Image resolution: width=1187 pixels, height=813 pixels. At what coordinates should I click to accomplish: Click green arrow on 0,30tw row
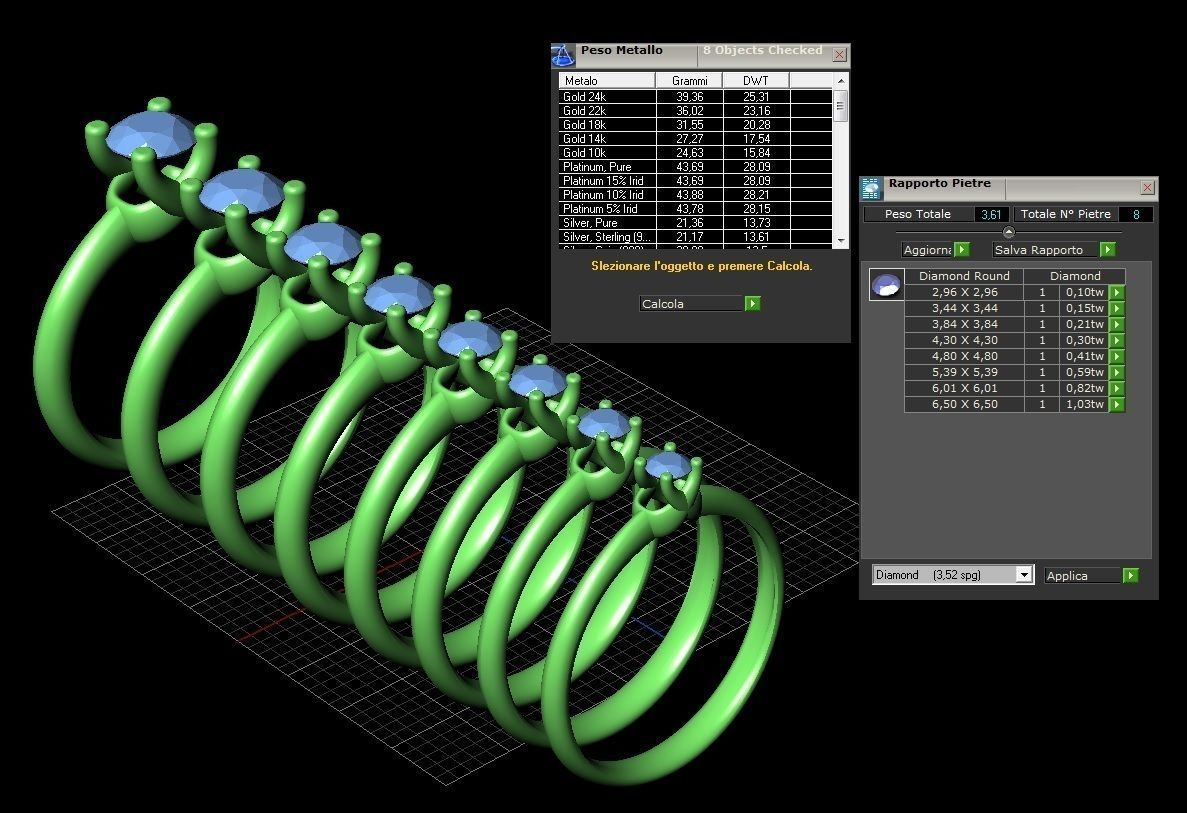tap(1117, 340)
